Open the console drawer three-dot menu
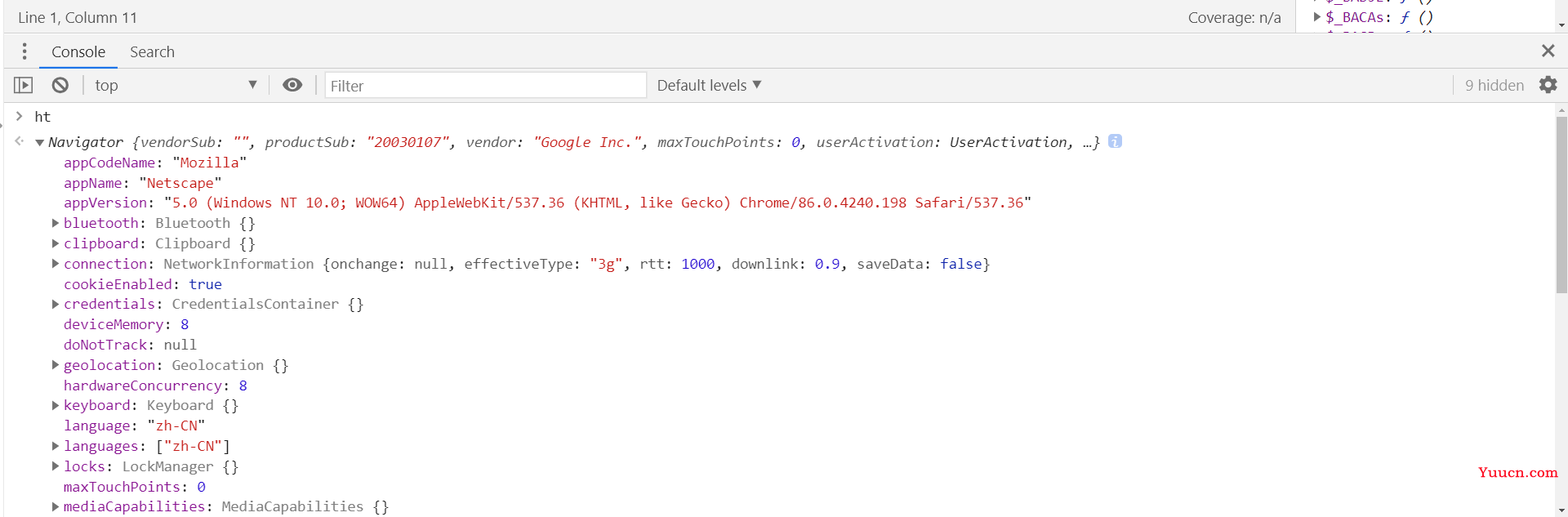The image size is (1568, 517). click(x=24, y=51)
